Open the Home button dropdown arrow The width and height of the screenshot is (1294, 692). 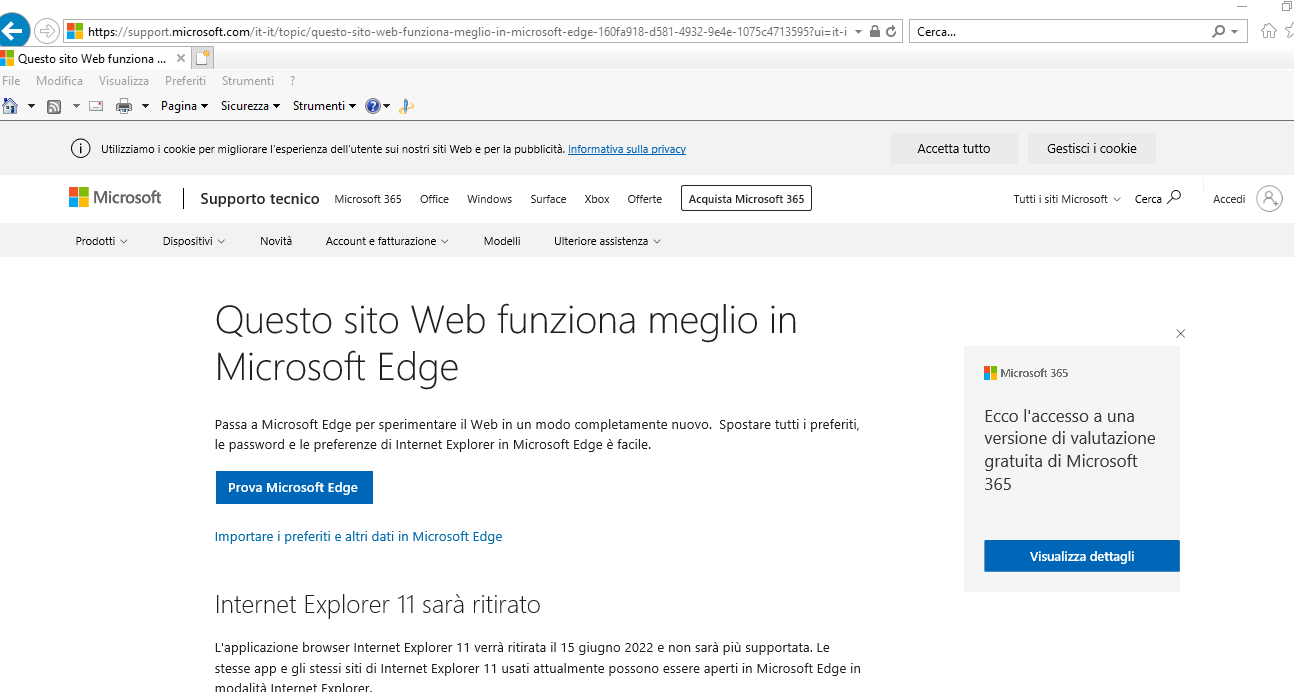point(31,106)
